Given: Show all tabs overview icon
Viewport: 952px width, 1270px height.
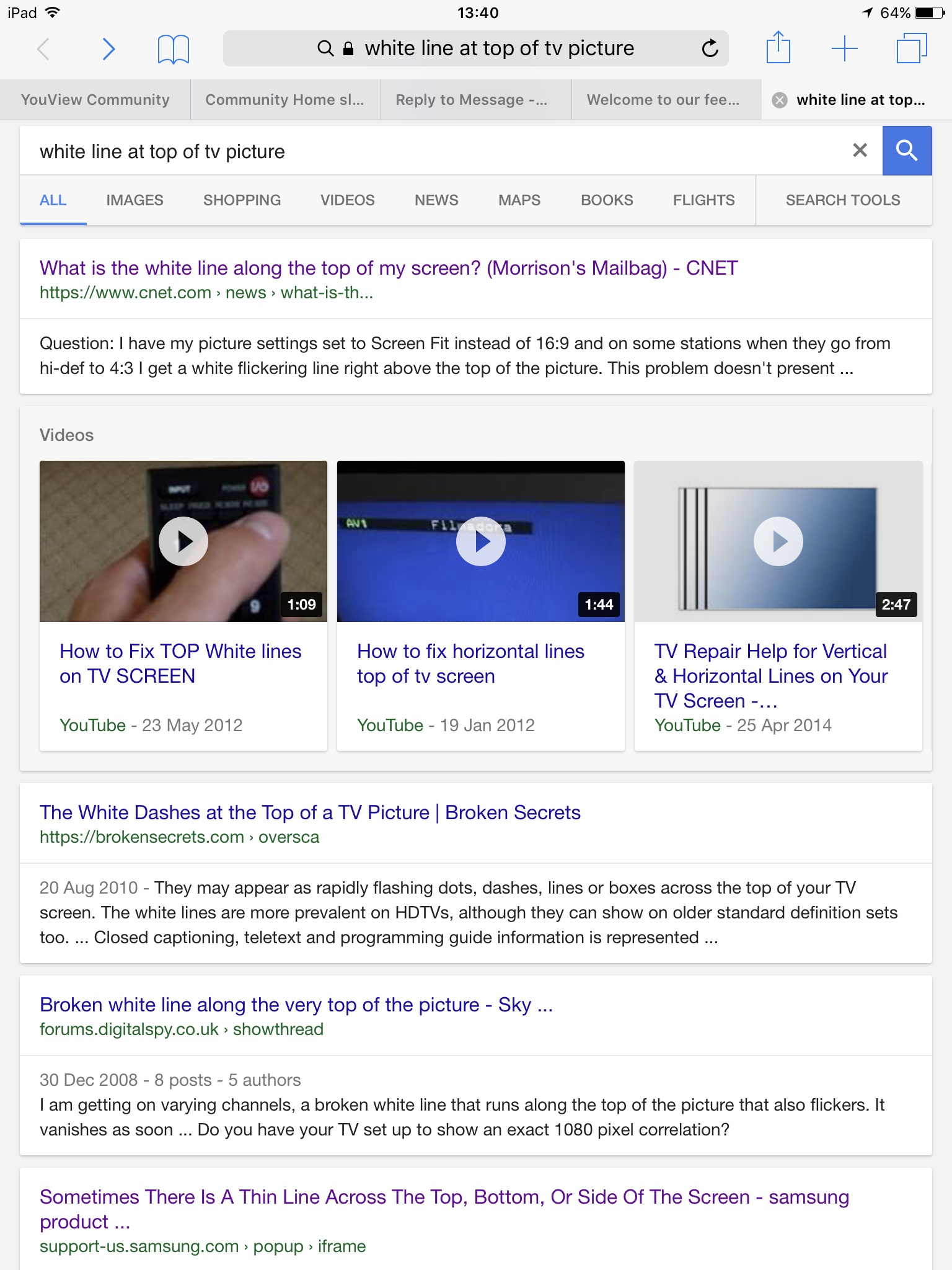Looking at the screenshot, I should pos(911,48).
